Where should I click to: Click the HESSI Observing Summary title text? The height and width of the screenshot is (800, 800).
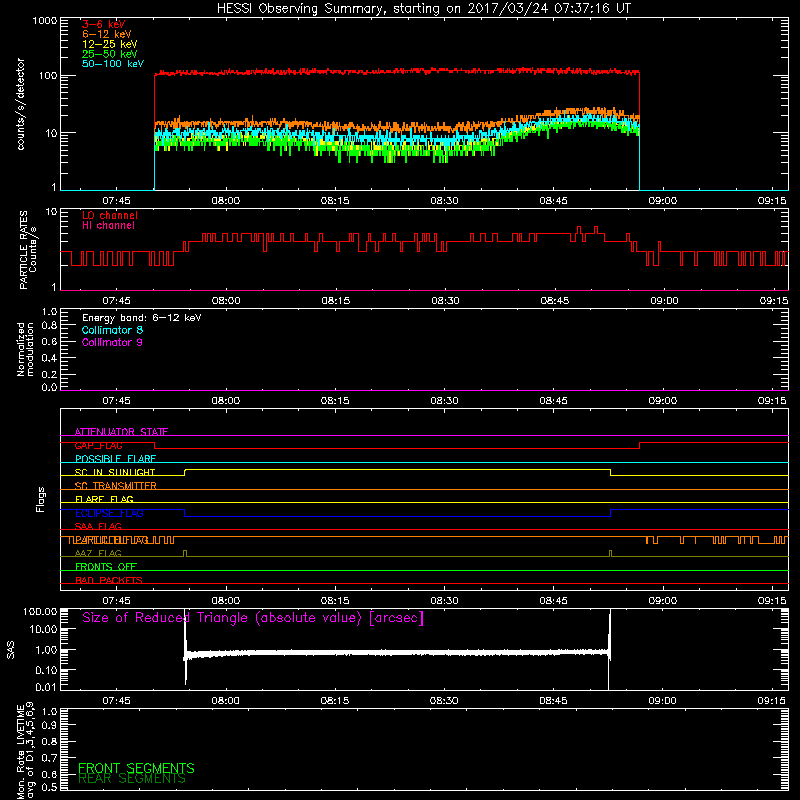click(x=423, y=9)
